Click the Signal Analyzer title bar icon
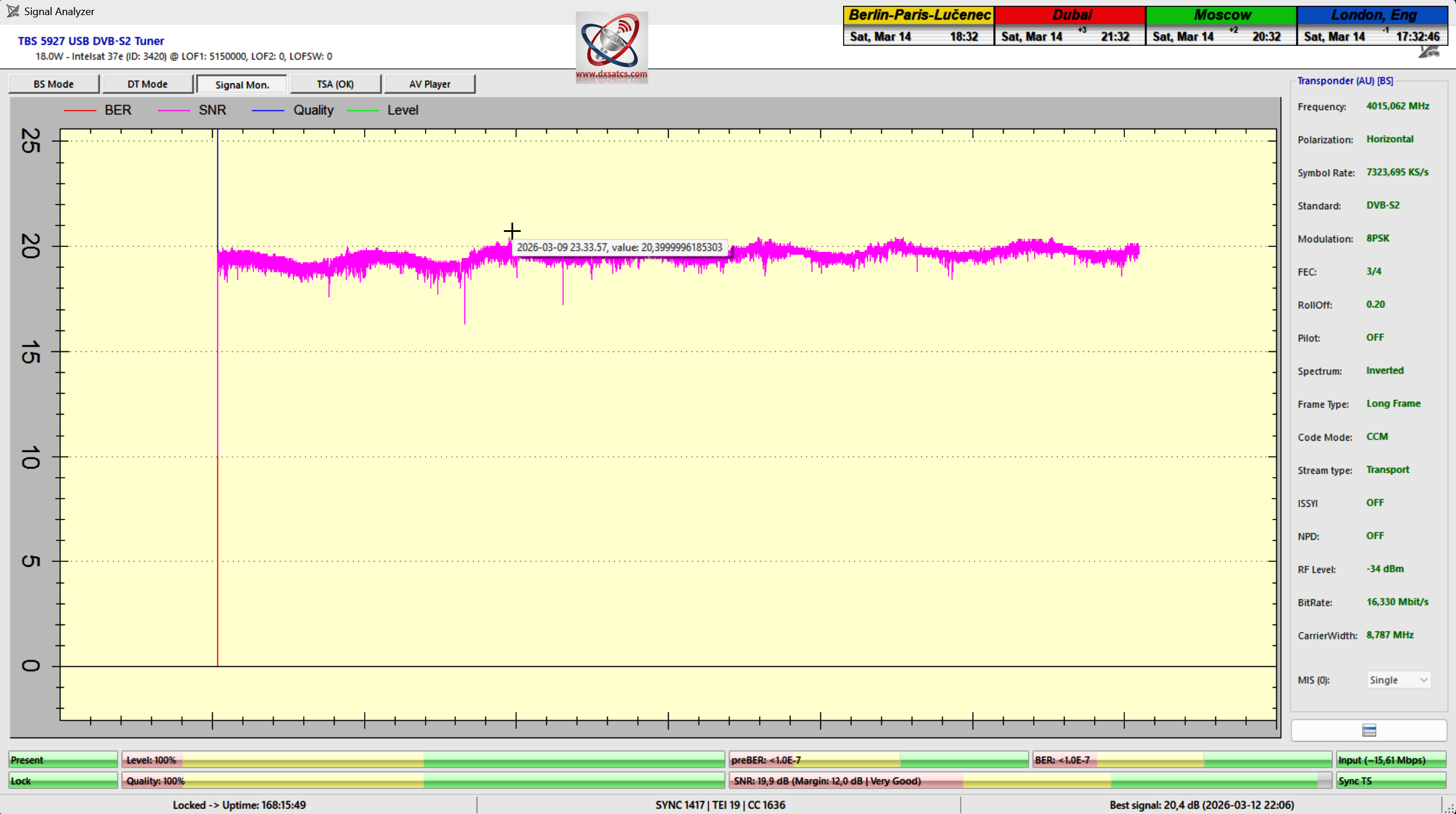 pos(12,11)
